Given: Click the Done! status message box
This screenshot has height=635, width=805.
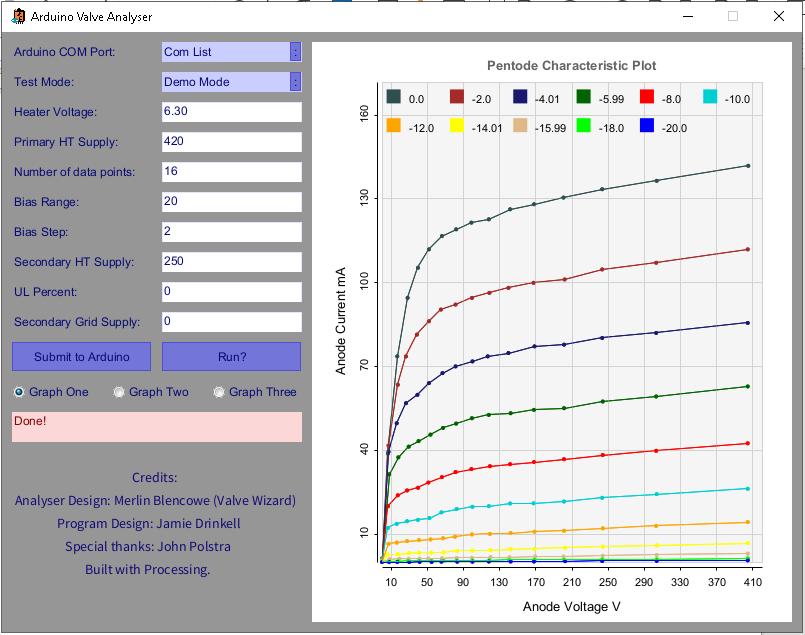Looking at the screenshot, I should point(156,427).
